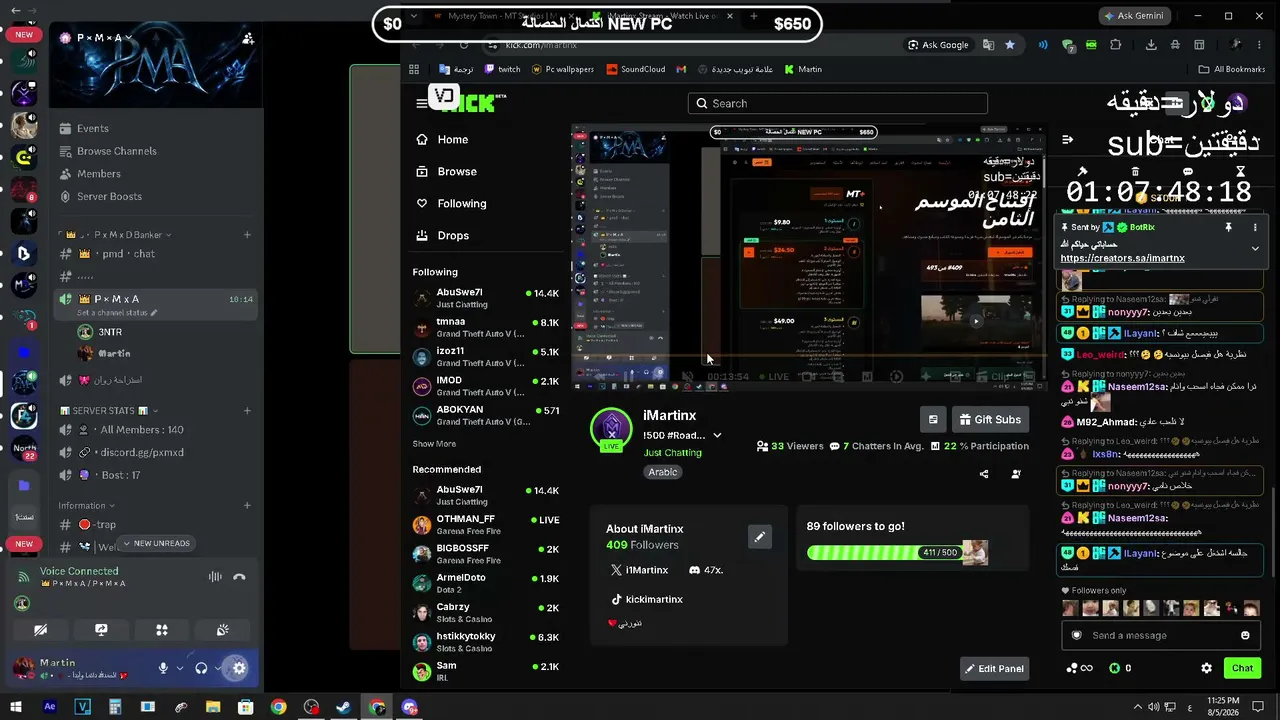Toggle the Kick sidebar hamburger menu
This screenshot has width=1280, height=720.
pyautogui.click(x=422, y=103)
